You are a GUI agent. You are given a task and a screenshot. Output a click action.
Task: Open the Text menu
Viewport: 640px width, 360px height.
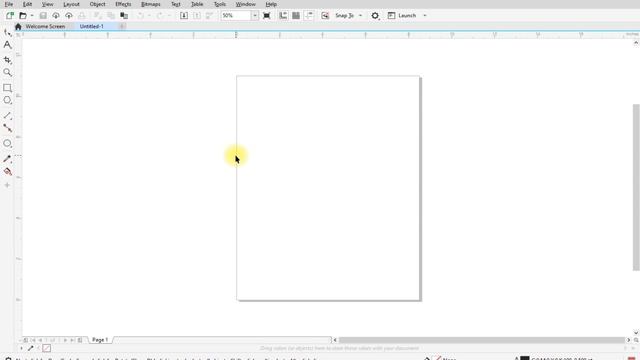pyautogui.click(x=176, y=4)
